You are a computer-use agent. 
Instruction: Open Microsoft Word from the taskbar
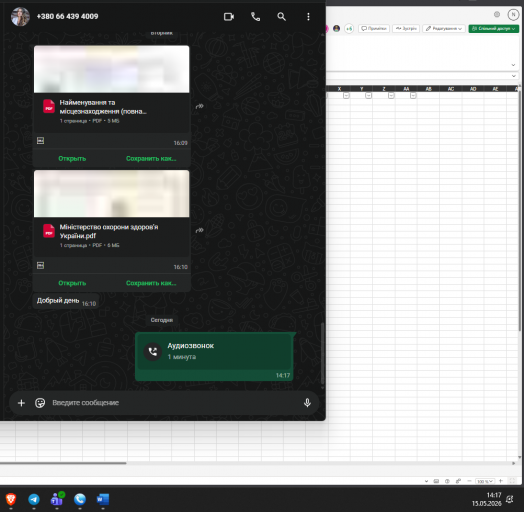point(103,499)
